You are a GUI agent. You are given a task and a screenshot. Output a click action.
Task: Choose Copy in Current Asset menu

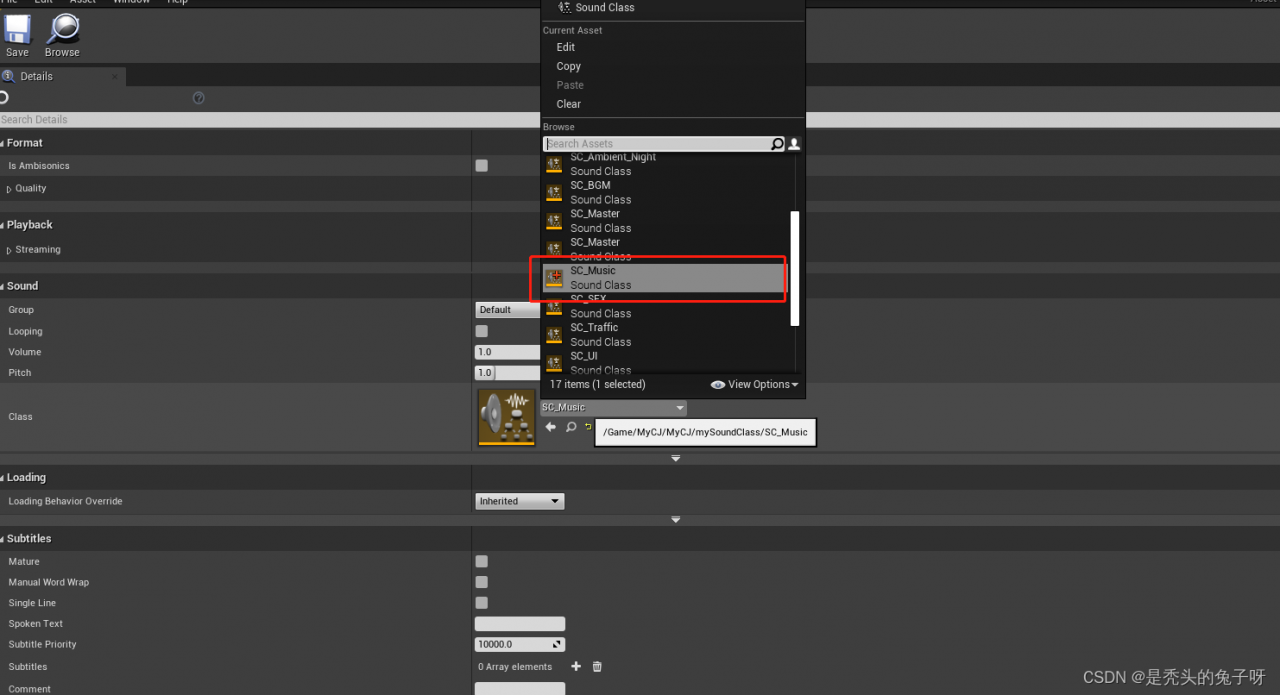(x=569, y=66)
